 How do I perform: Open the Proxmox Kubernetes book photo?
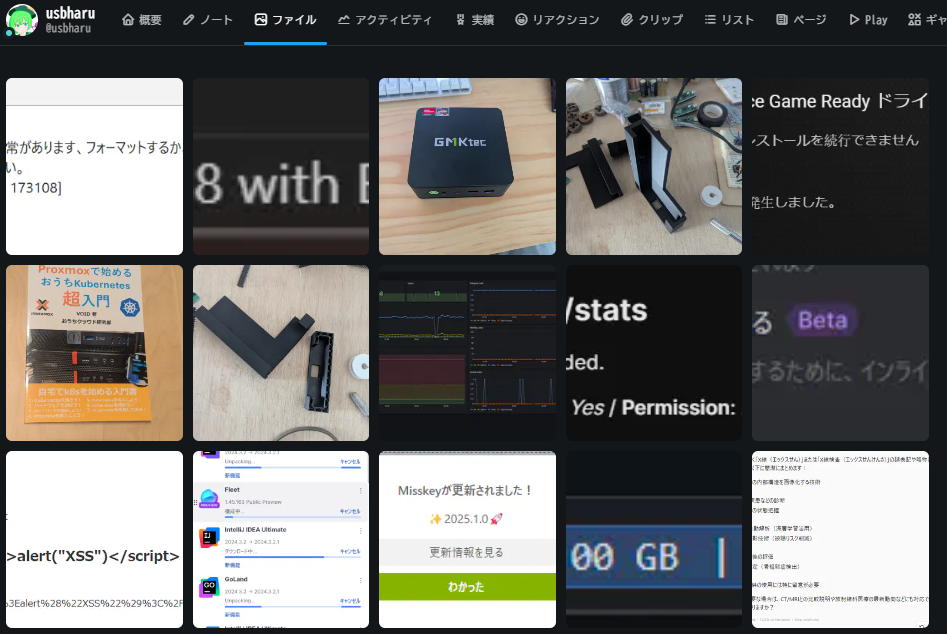coord(95,352)
